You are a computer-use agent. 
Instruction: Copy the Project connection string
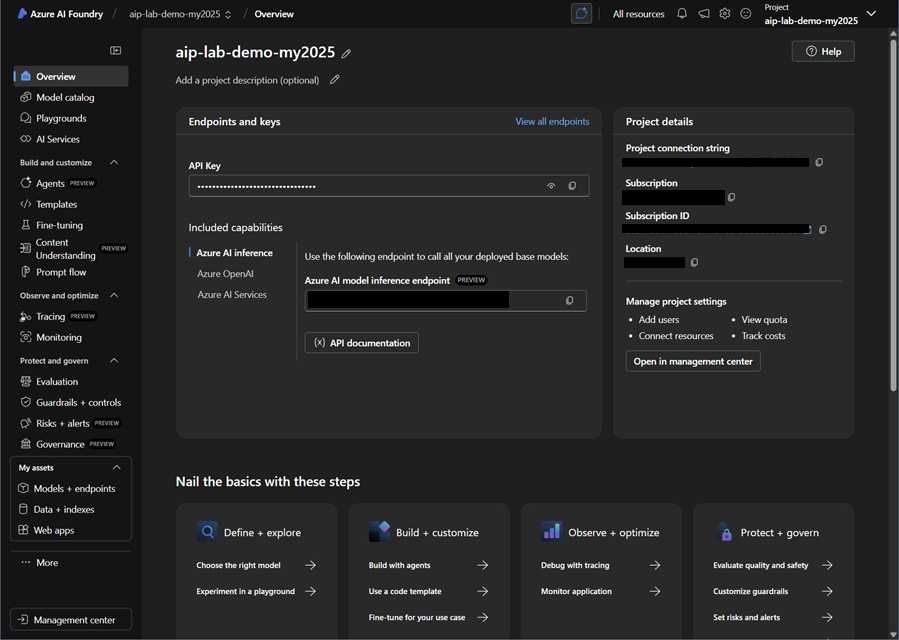(819, 162)
